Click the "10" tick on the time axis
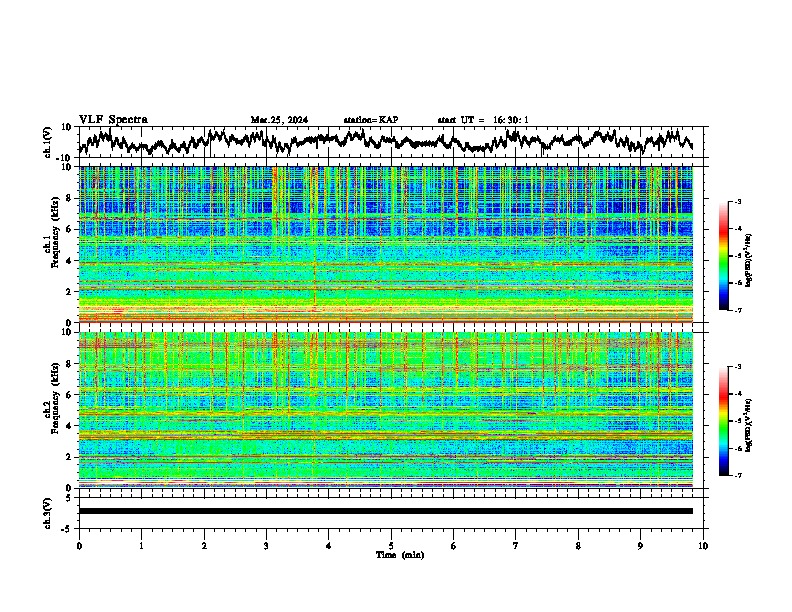This screenshot has height=612, width=792. pos(703,546)
